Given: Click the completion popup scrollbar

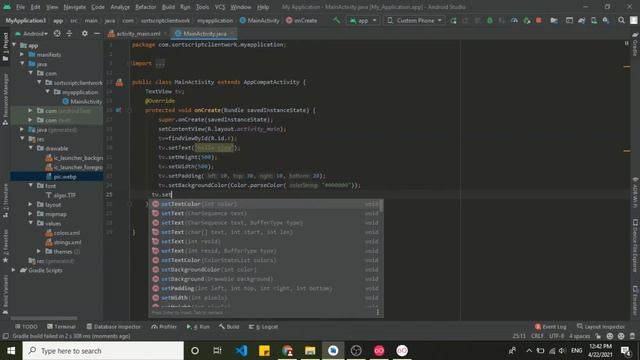Looking at the screenshot, I should point(381,206).
